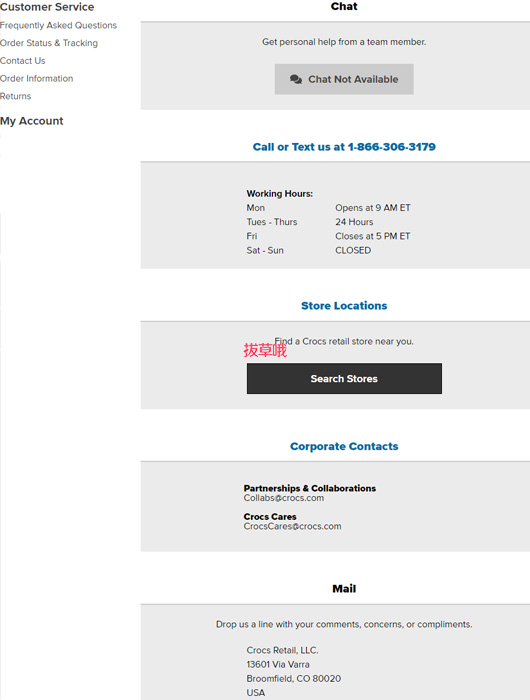Viewport: 530px width, 700px height.
Task: Open the Corporate Contacts heading link
Action: [x=344, y=446]
